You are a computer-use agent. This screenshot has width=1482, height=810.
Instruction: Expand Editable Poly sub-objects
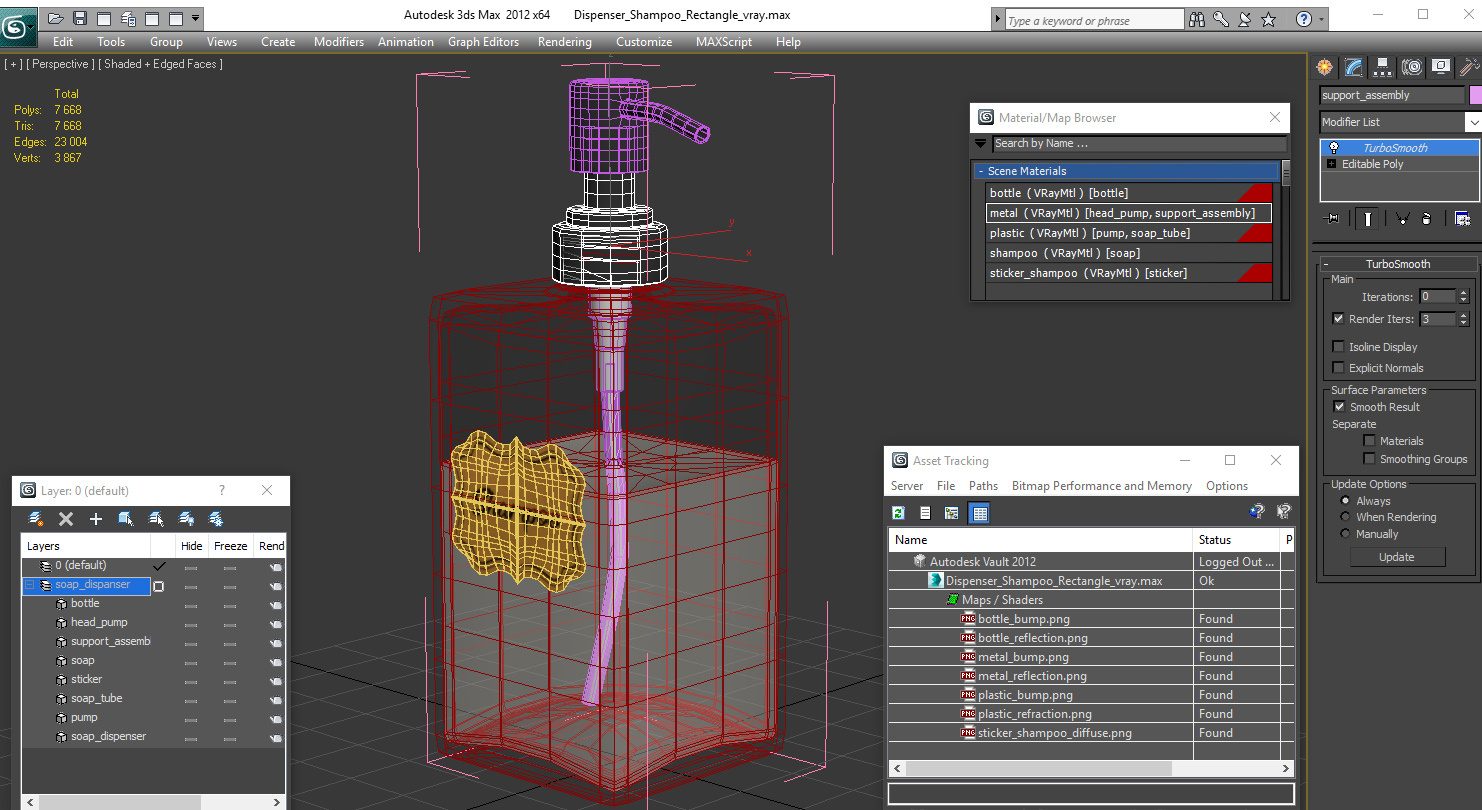[x=1331, y=164]
